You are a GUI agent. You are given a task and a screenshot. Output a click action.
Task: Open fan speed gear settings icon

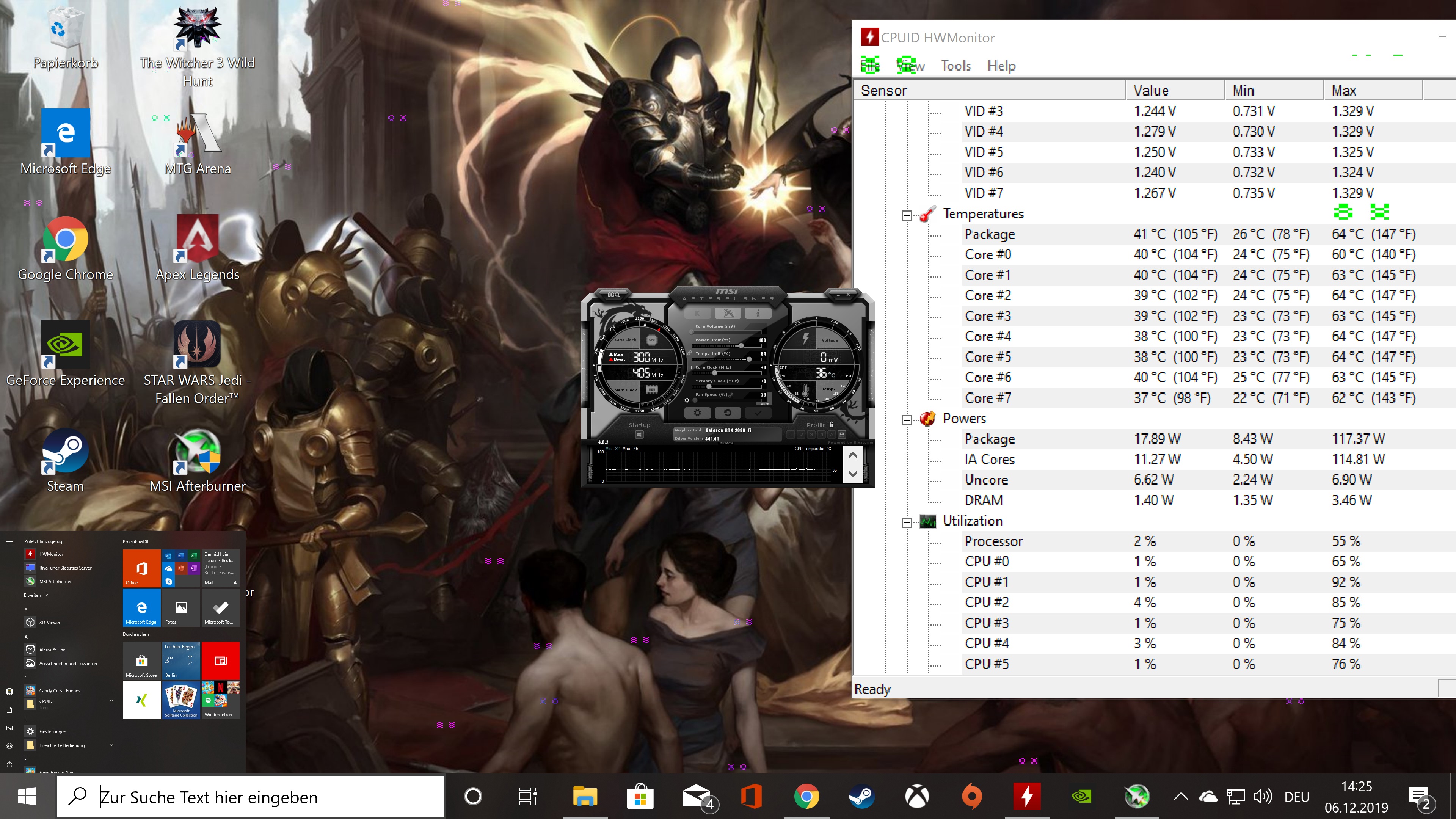coord(687,400)
